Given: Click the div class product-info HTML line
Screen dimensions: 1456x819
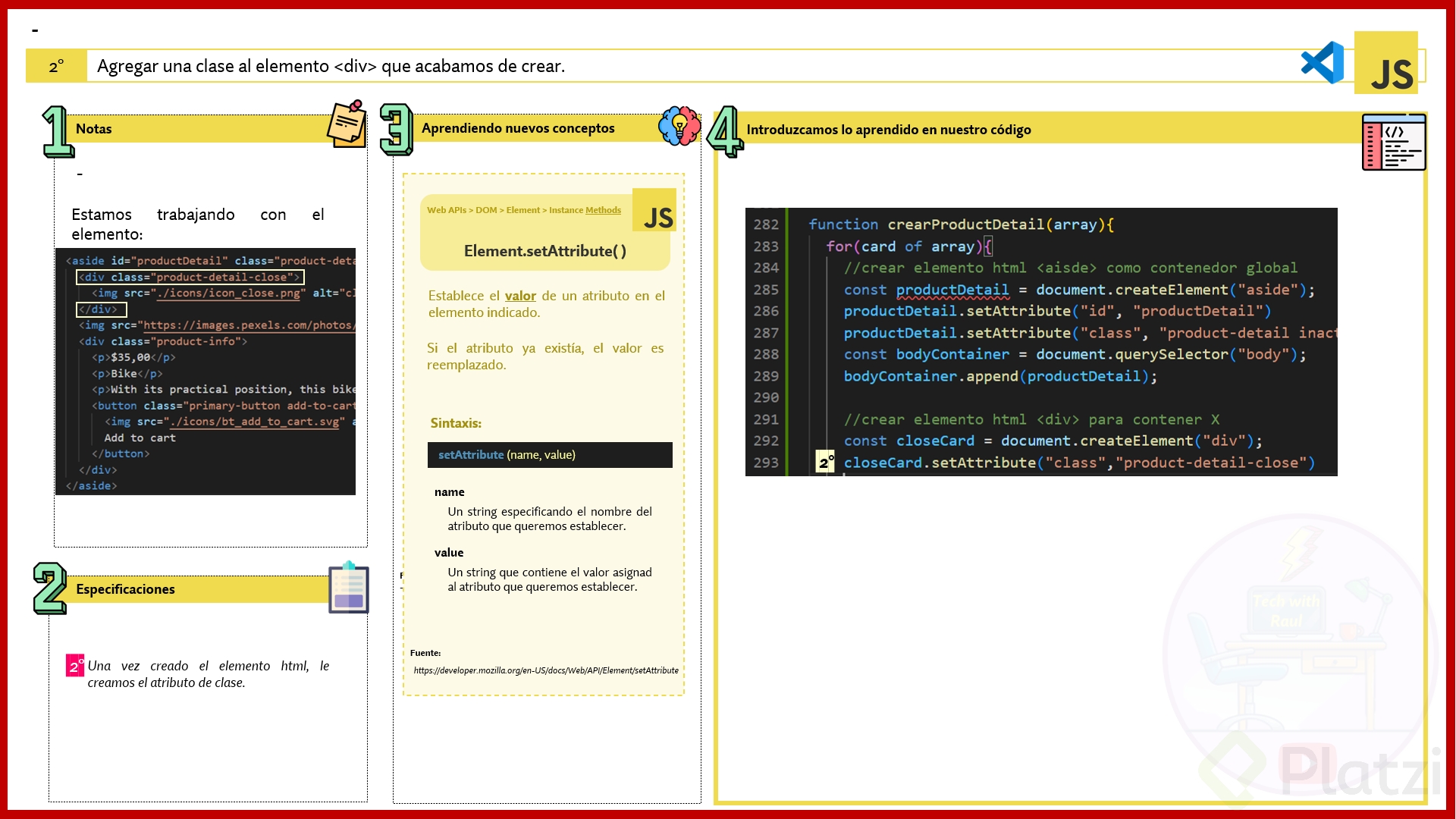Looking at the screenshot, I should 163,342.
